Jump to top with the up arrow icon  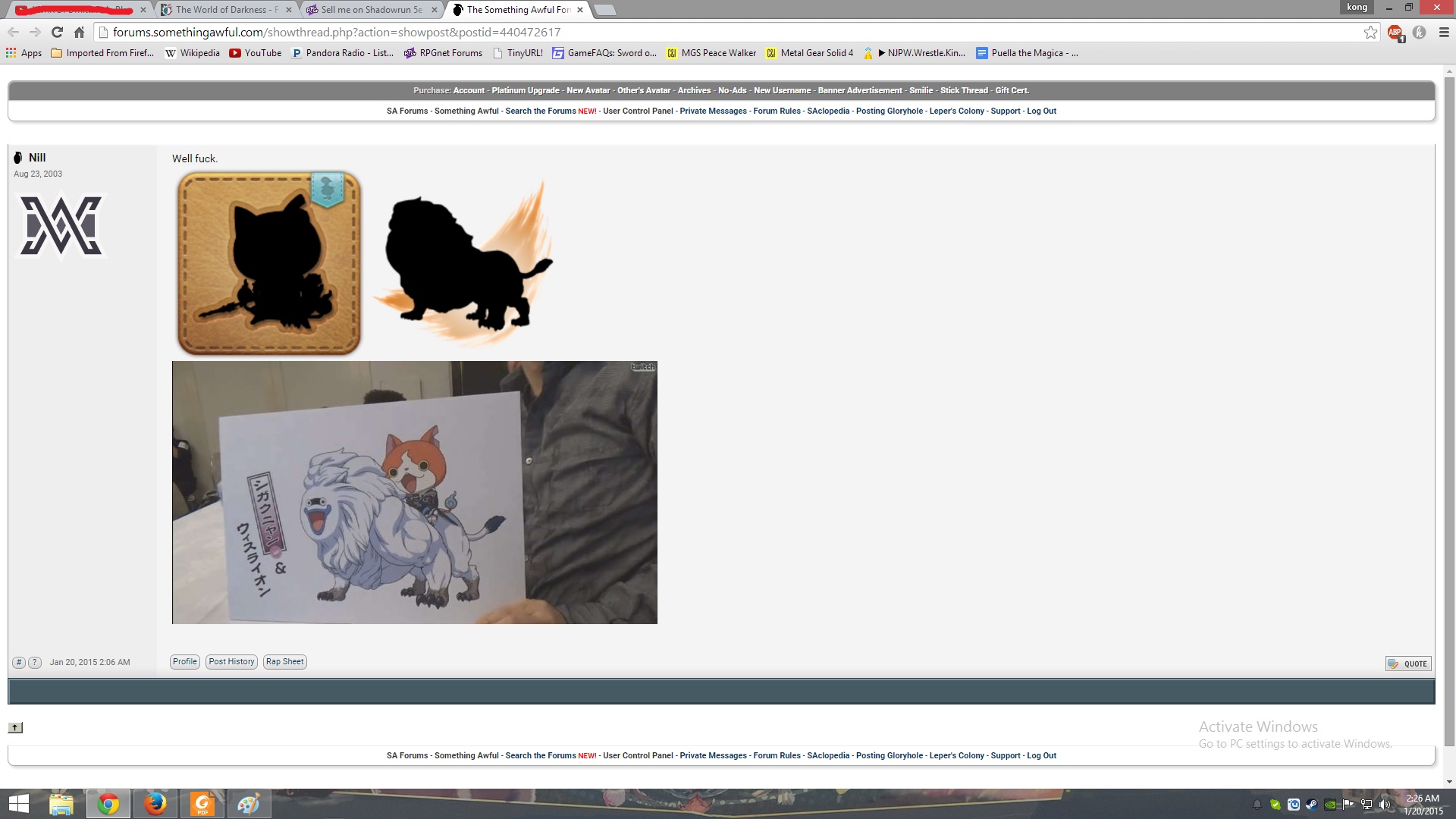click(x=15, y=727)
